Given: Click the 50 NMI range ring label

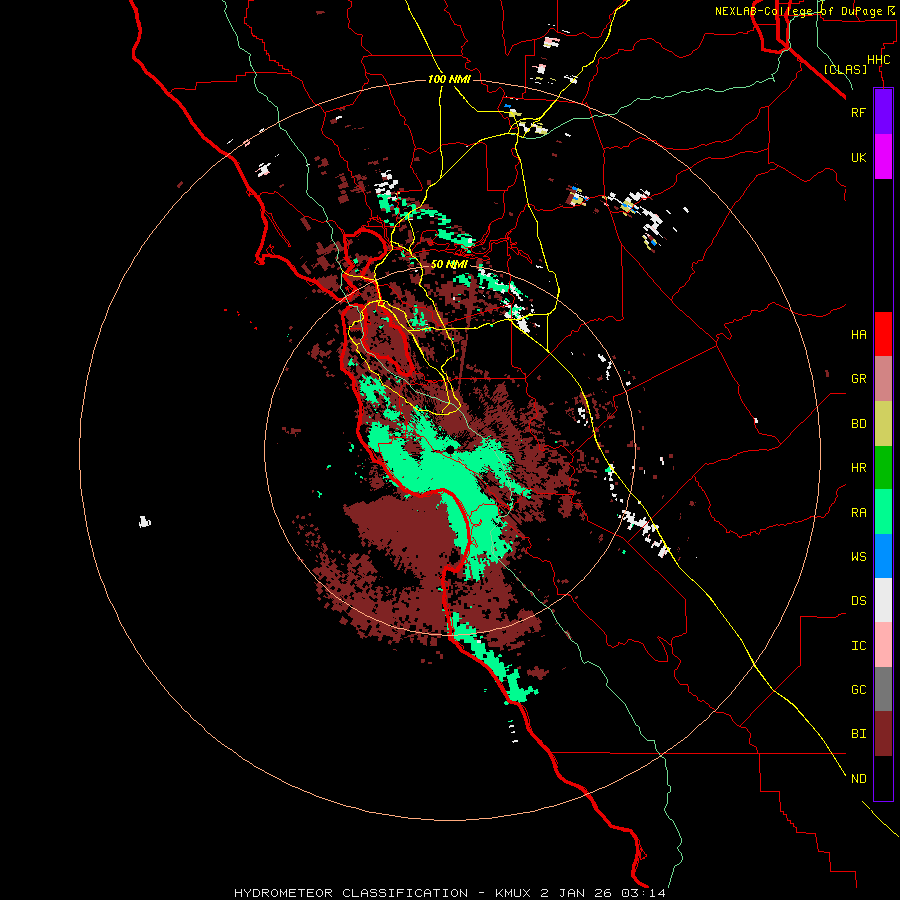Looking at the screenshot, I should tap(449, 265).
